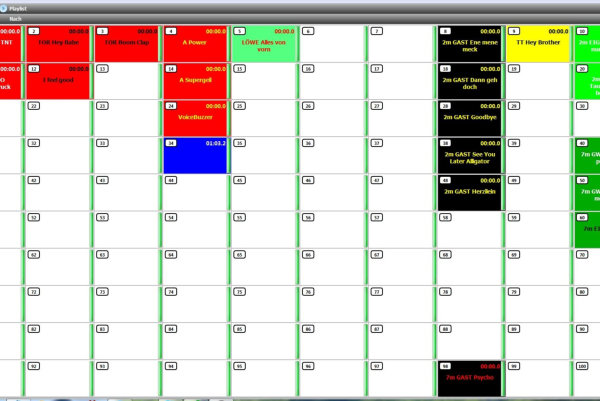
Task: Trigger the TOR Hey Babe cart
Action: [x=58, y=44]
